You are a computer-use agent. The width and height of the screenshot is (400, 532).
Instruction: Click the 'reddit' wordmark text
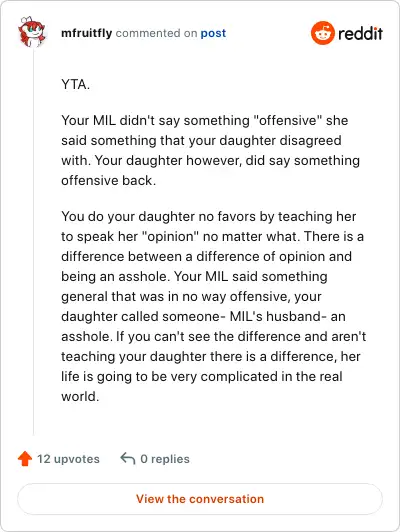[x=360, y=33]
